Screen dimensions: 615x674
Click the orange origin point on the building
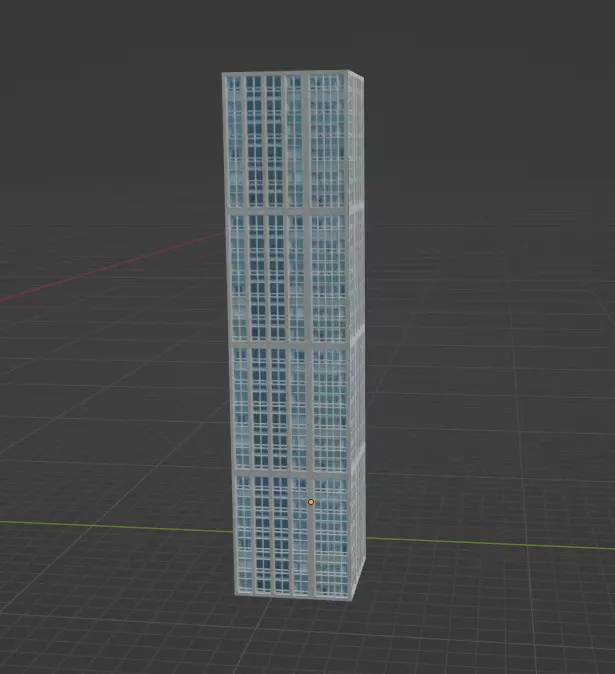311,502
